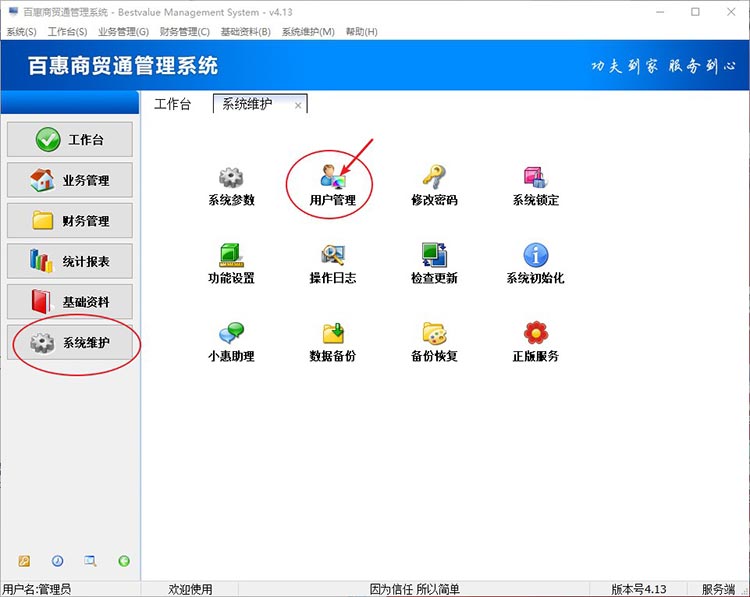Click the key icon in sidebar bottom

(x=24, y=561)
